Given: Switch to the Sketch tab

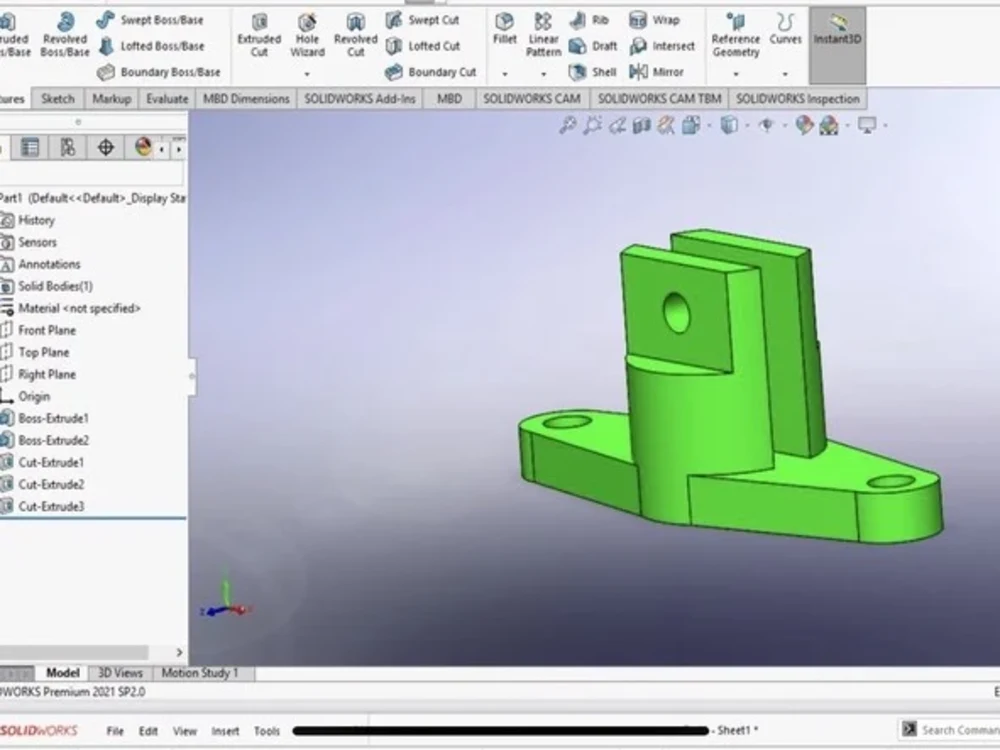Looking at the screenshot, I should pyautogui.click(x=57, y=98).
